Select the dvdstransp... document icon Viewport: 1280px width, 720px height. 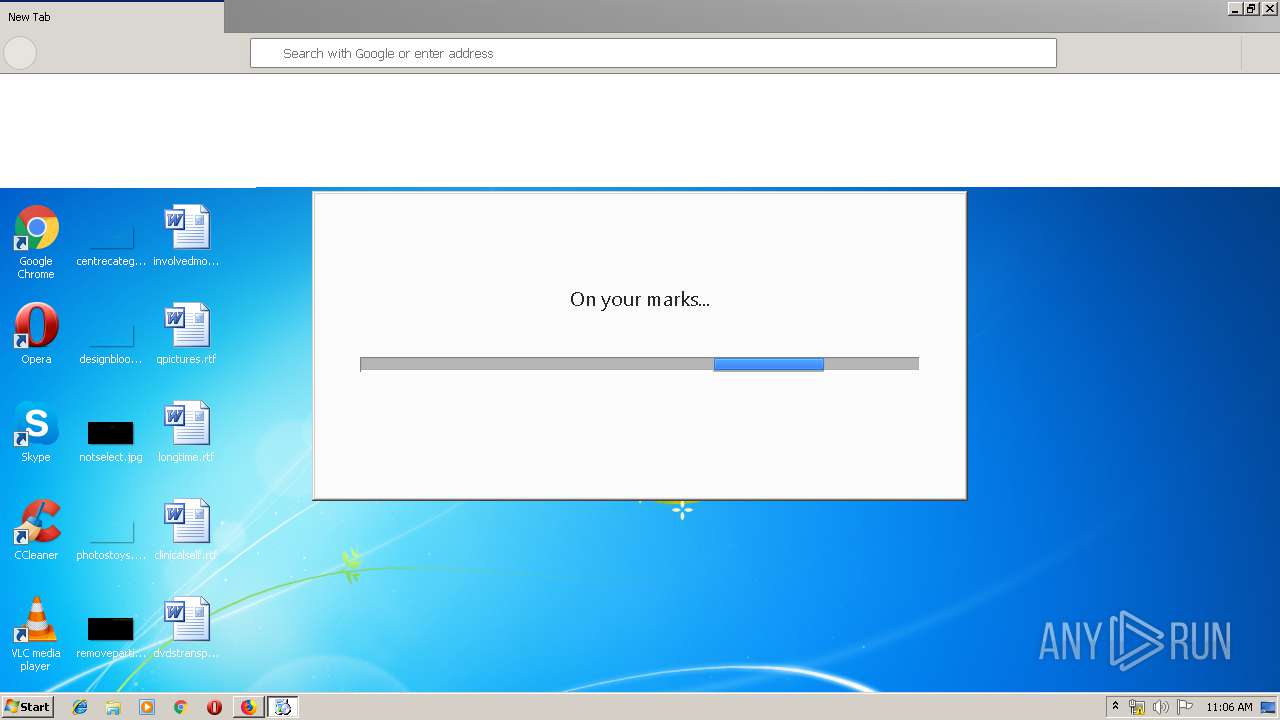click(186, 628)
